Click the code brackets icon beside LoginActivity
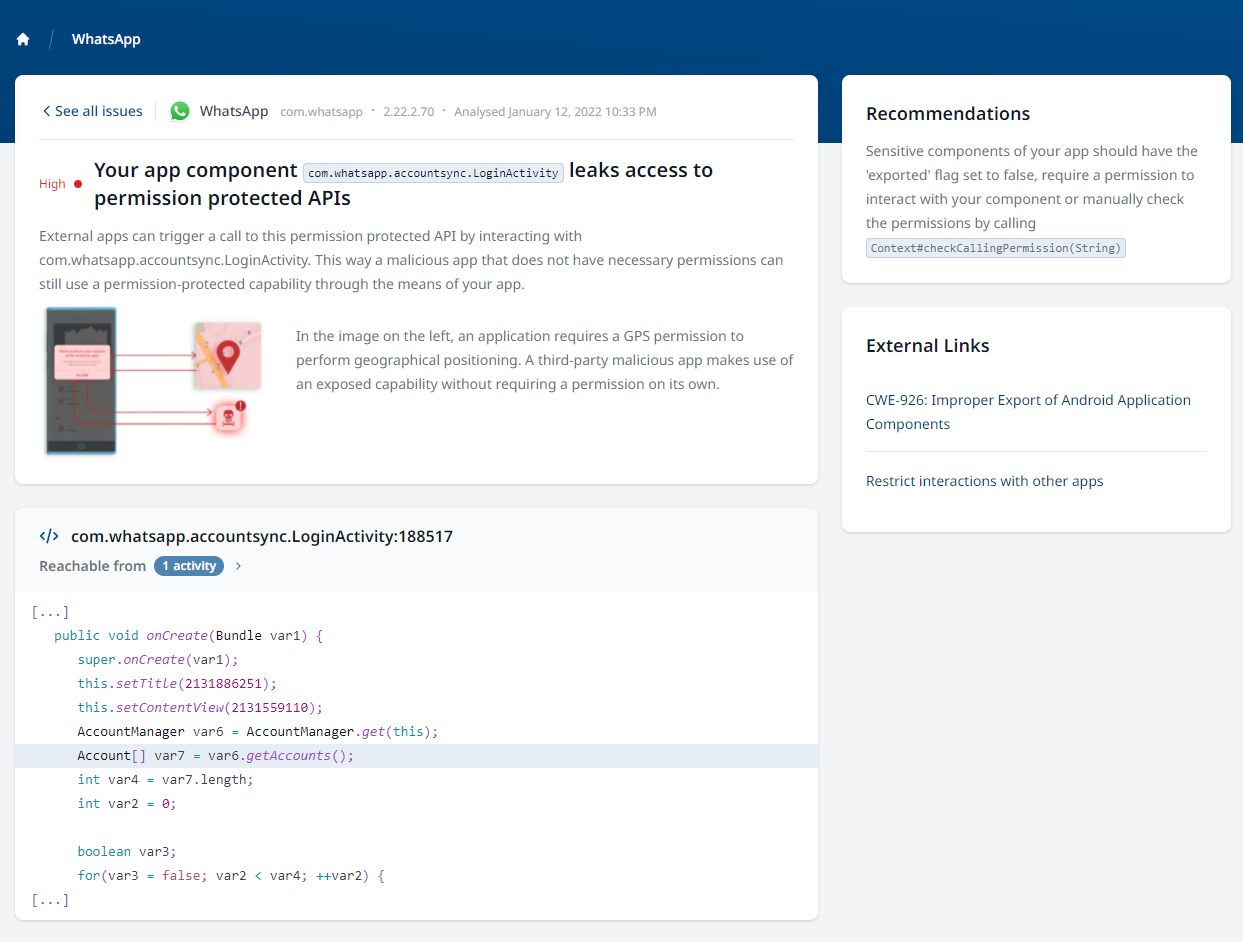1243x942 pixels. (x=49, y=536)
